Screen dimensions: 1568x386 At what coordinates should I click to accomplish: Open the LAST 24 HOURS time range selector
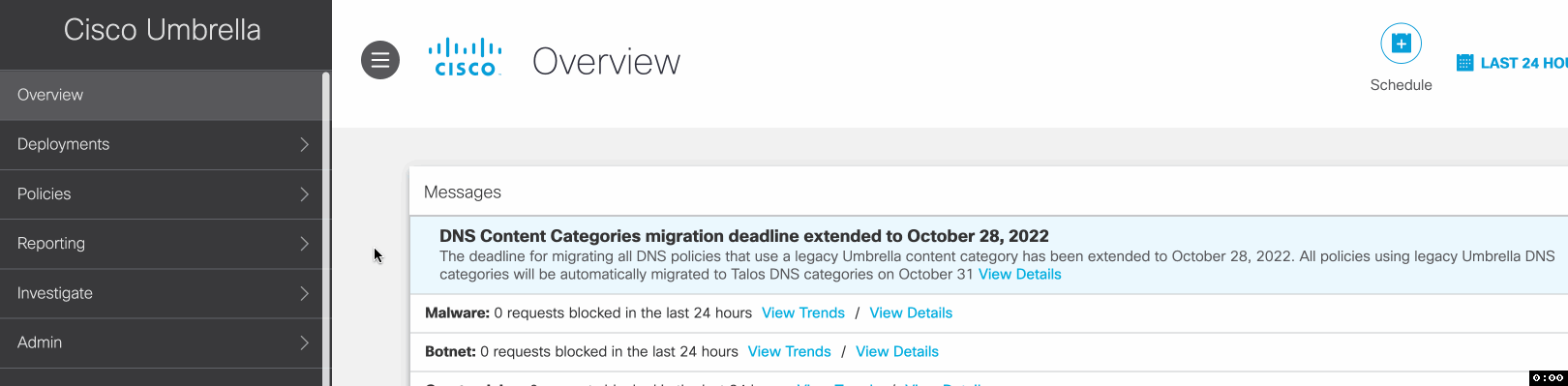[x=1512, y=63]
